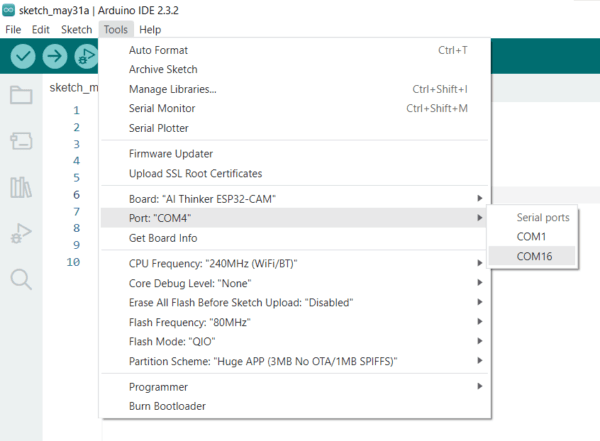The height and width of the screenshot is (441, 600).
Task: Expand Erase All Flash Before Sketch Upload submenu
Action: pos(295,303)
